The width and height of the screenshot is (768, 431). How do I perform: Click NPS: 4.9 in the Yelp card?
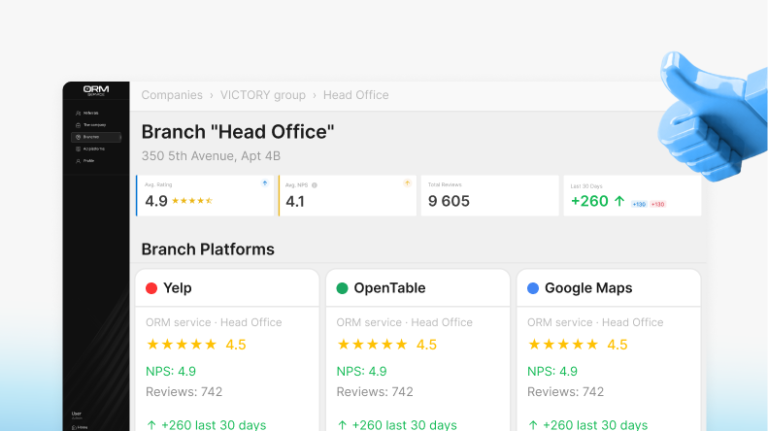click(x=170, y=371)
